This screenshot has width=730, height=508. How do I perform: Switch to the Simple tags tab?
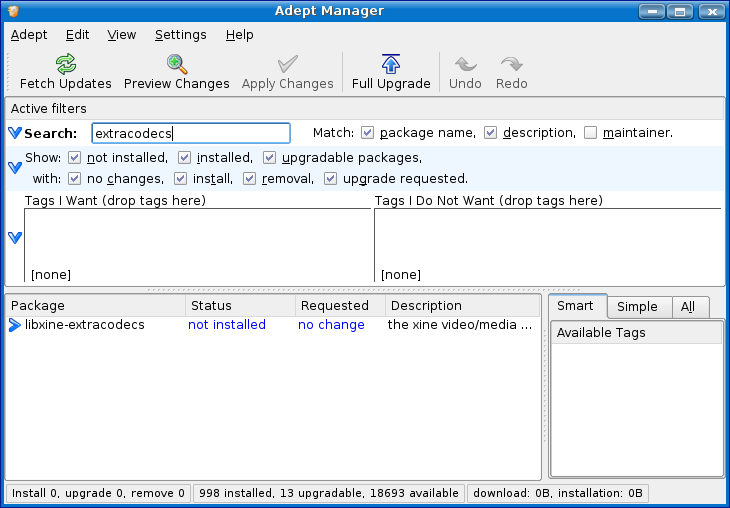tap(639, 307)
